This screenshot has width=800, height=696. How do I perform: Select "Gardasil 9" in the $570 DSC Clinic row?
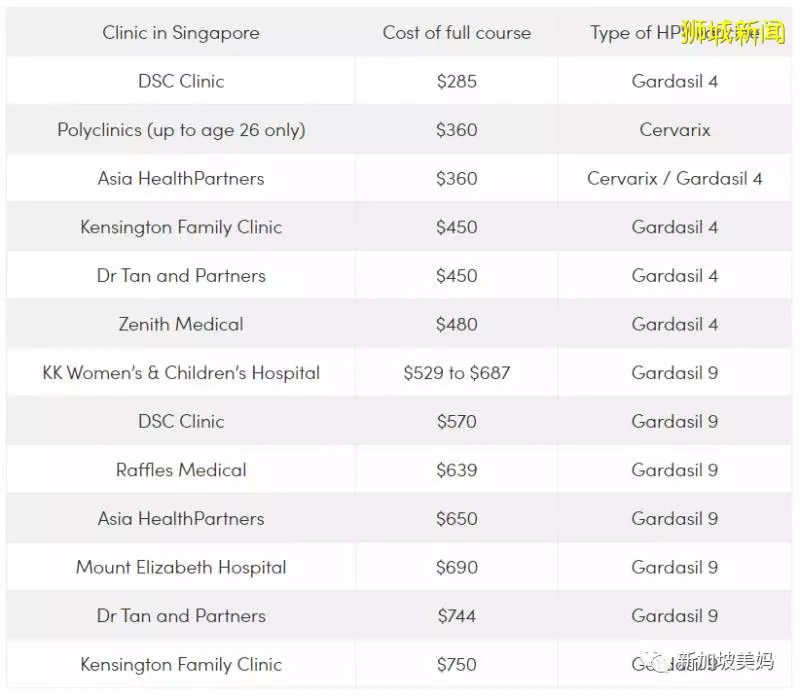click(674, 422)
